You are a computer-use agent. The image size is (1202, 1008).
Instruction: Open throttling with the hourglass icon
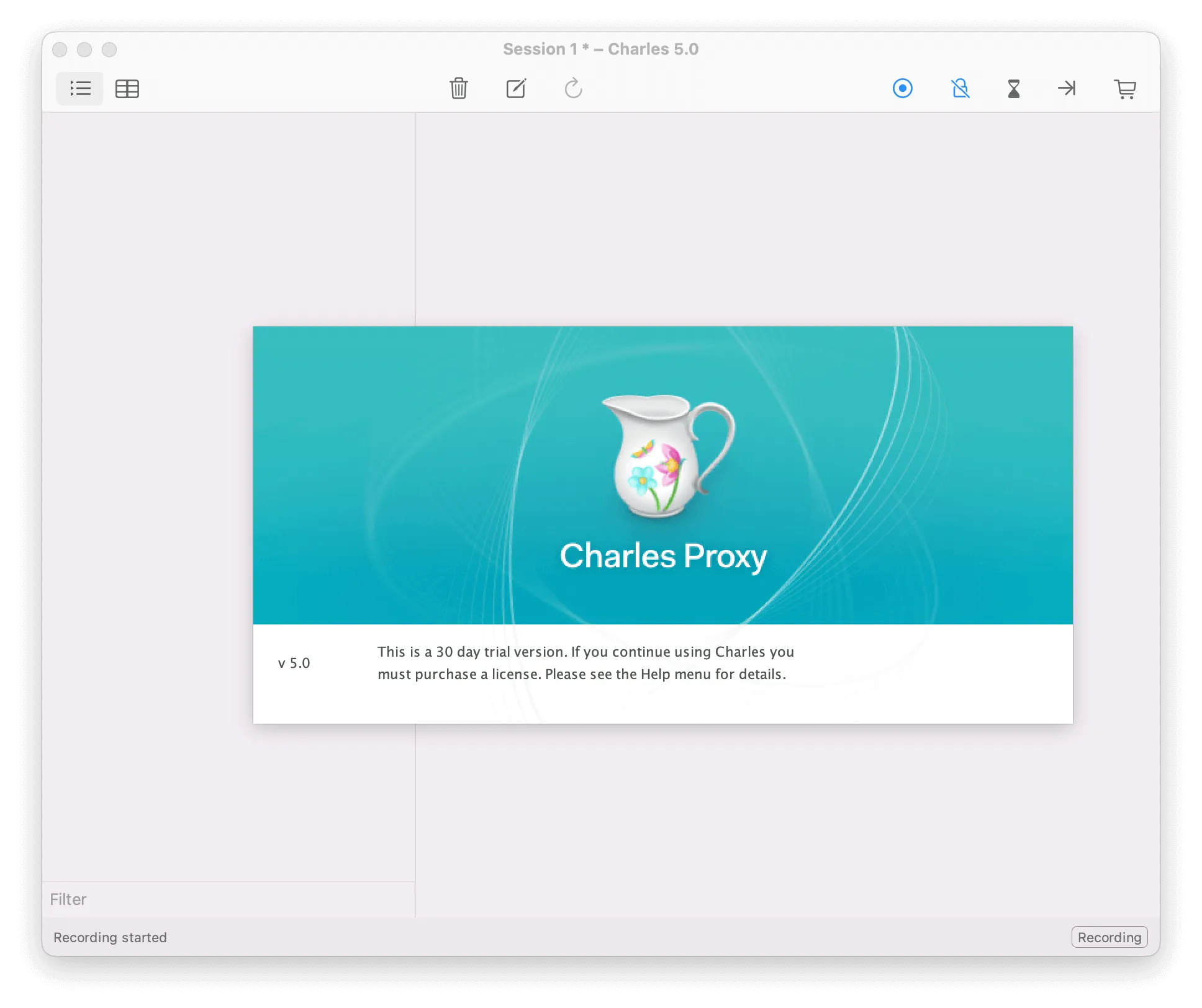(1013, 88)
